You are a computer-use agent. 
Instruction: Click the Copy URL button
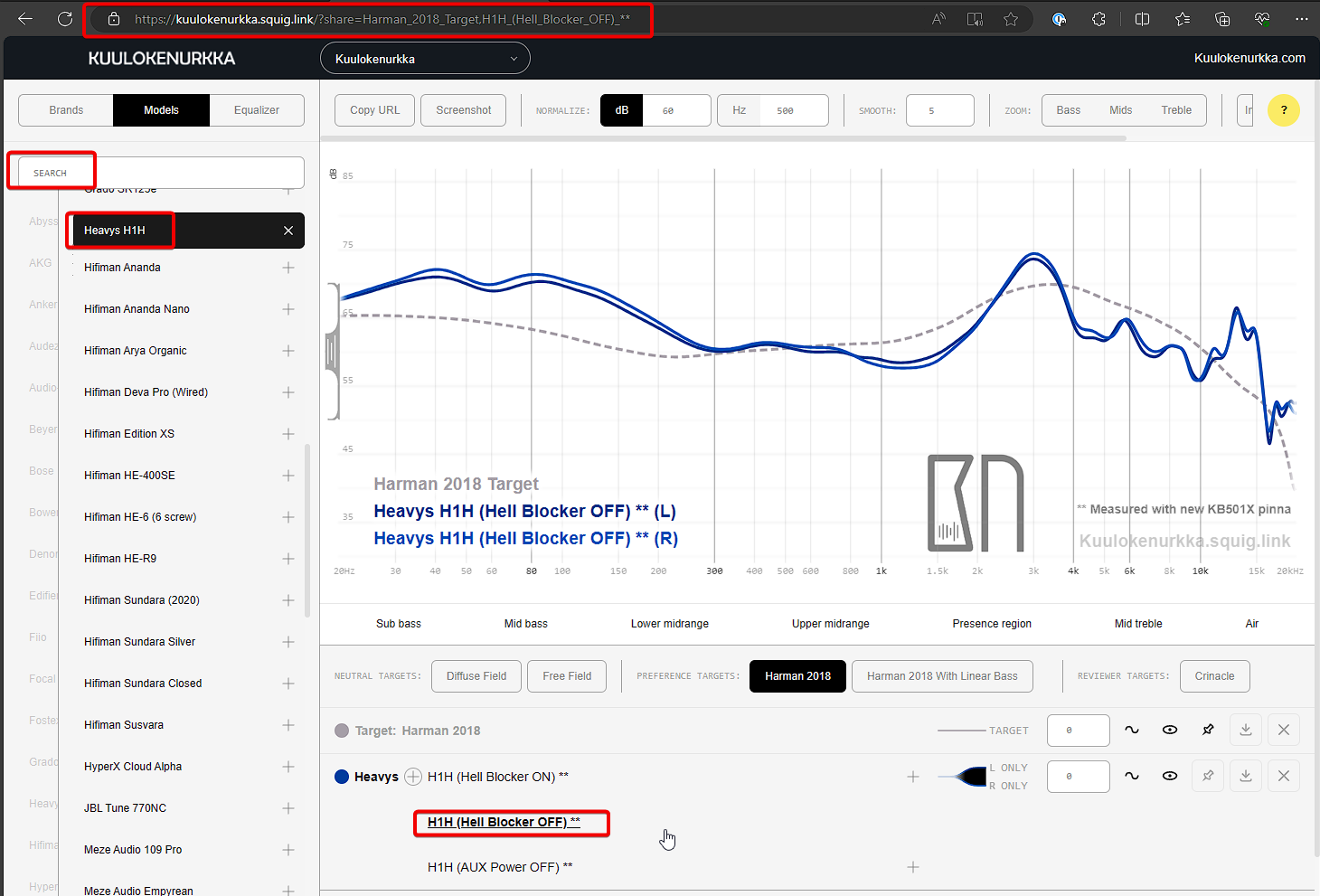click(374, 110)
